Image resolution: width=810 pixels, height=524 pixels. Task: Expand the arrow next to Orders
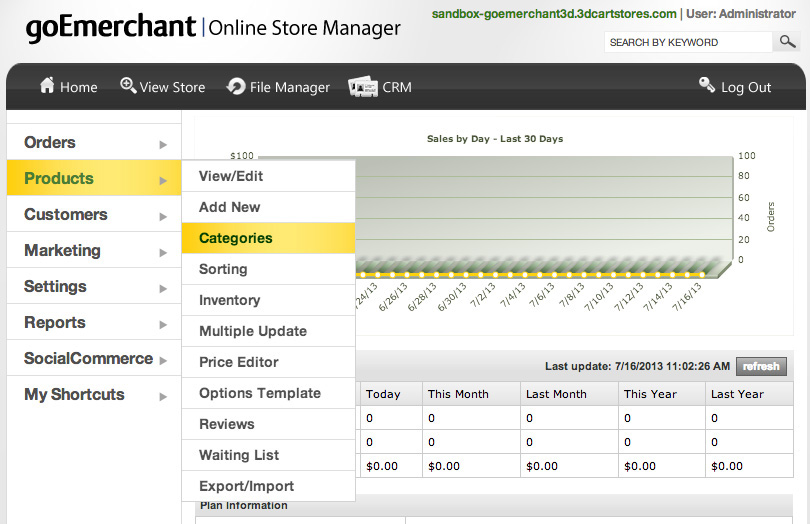(x=163, y=144)
